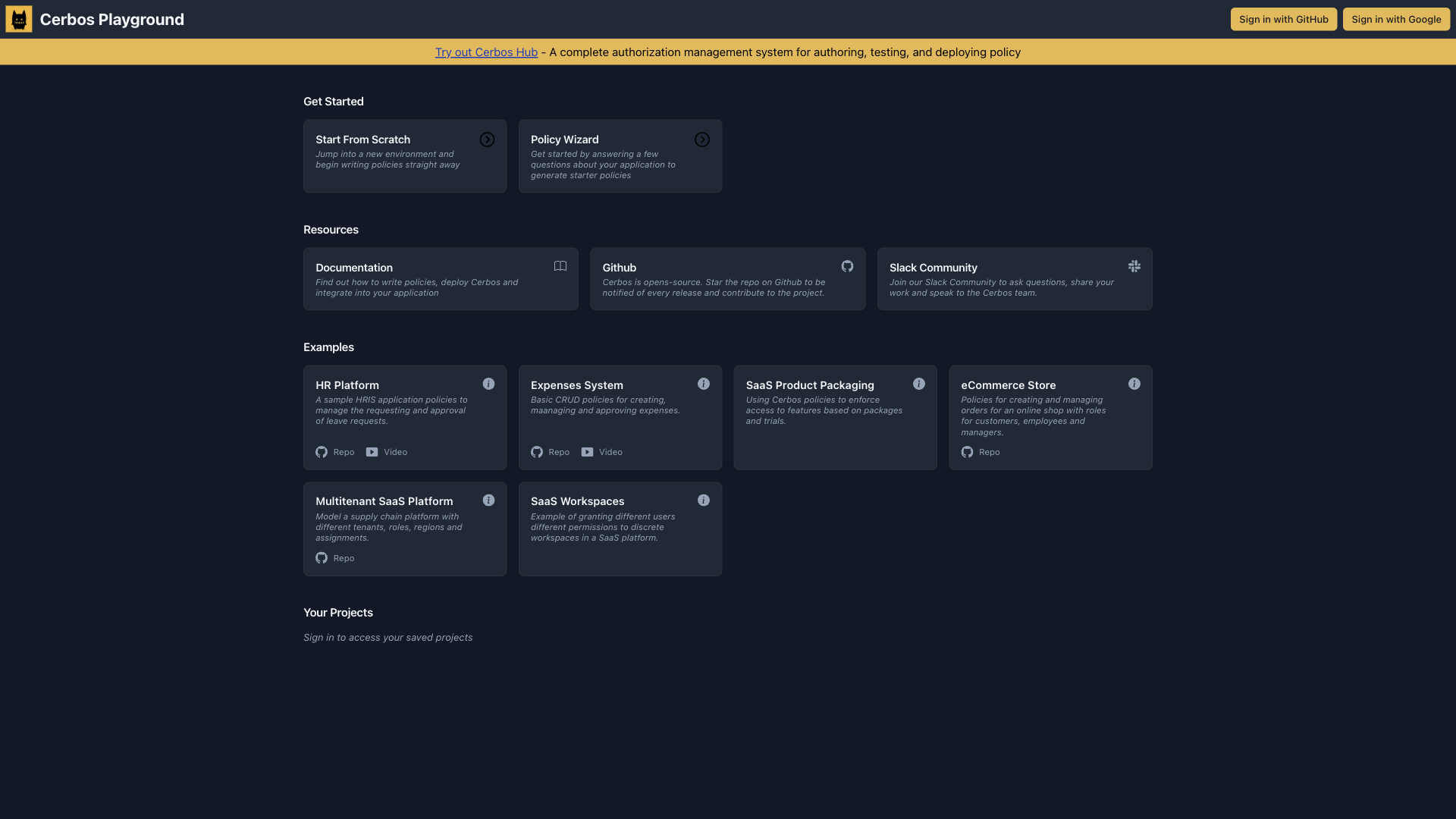Click GitHub icon under eCommerce Store
This screenshot has width=1456, height=819.
coord(967,452)
